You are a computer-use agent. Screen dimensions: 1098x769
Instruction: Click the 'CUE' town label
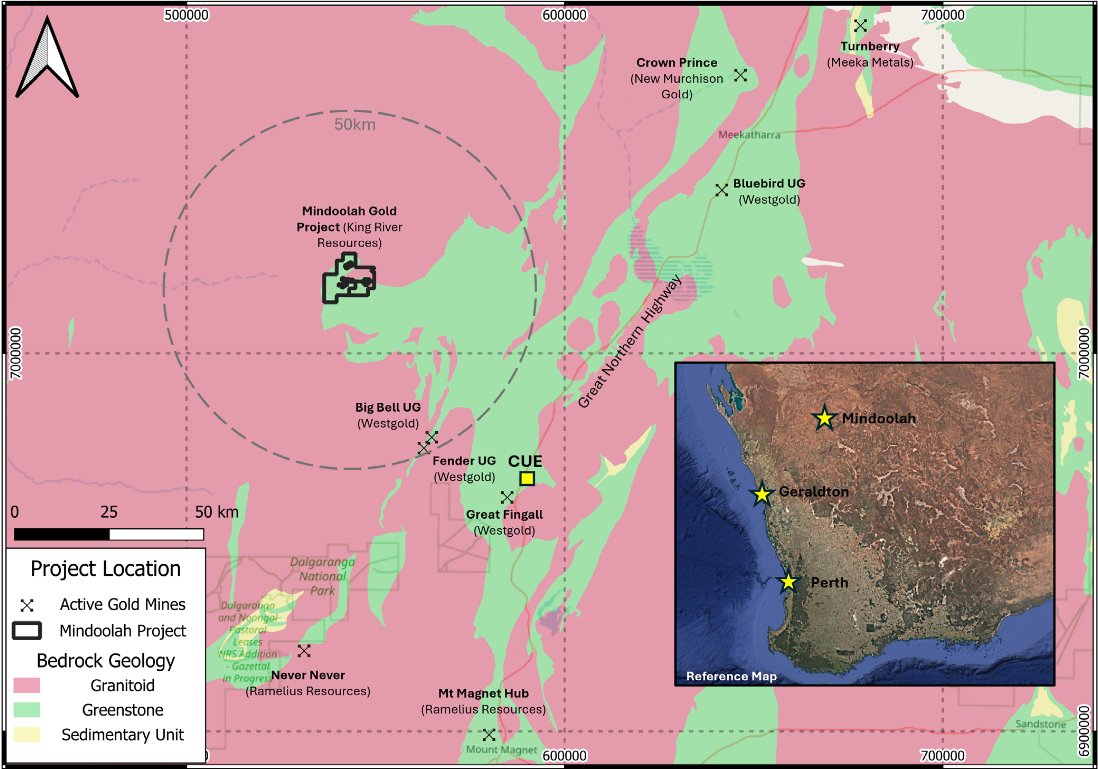pyautogui.click(x=525, y=462)
